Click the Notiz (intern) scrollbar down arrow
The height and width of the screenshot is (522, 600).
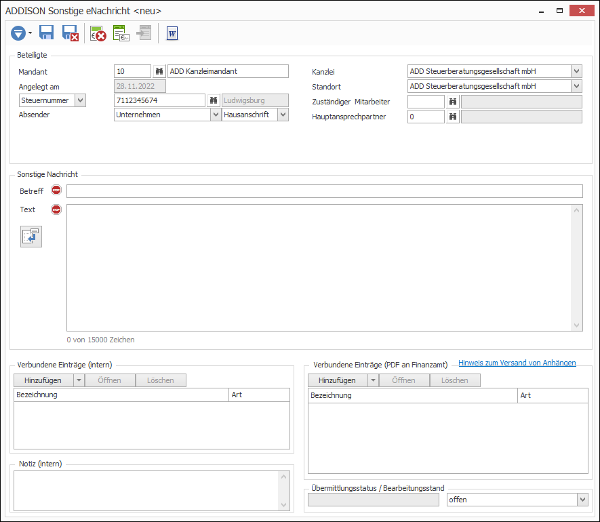284,505
